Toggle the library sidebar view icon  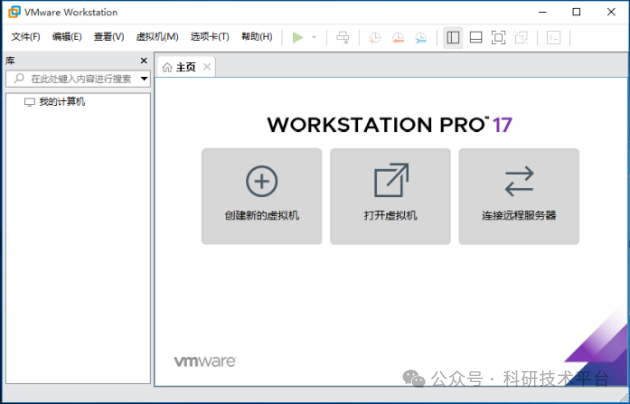(453, 37)
